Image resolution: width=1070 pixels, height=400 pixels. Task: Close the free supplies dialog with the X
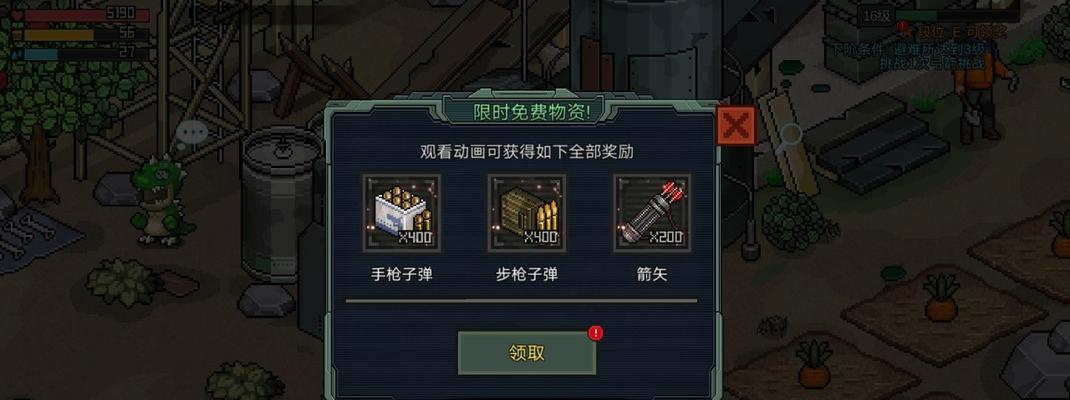point(736,126)
